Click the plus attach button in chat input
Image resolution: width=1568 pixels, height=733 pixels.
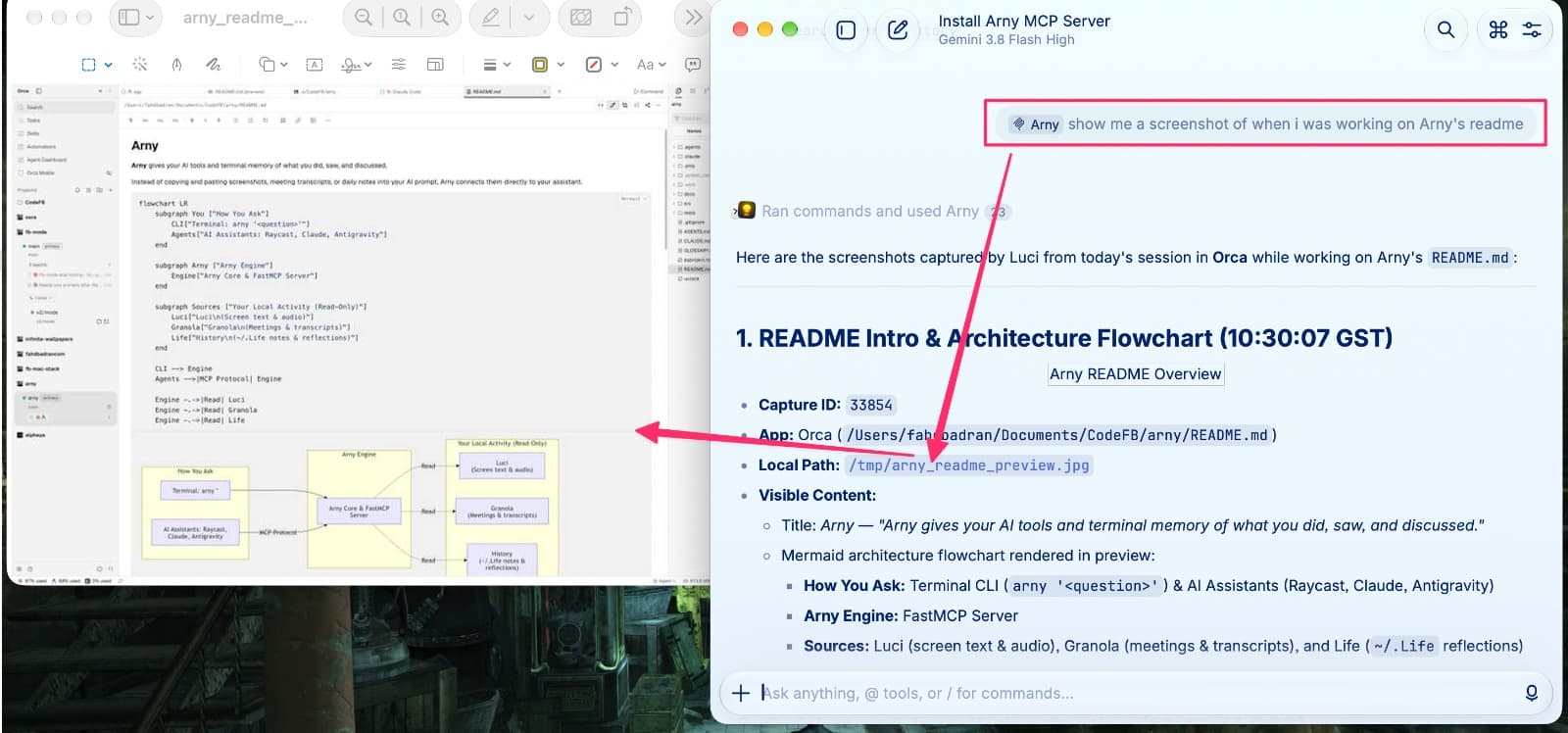point(741,693)
